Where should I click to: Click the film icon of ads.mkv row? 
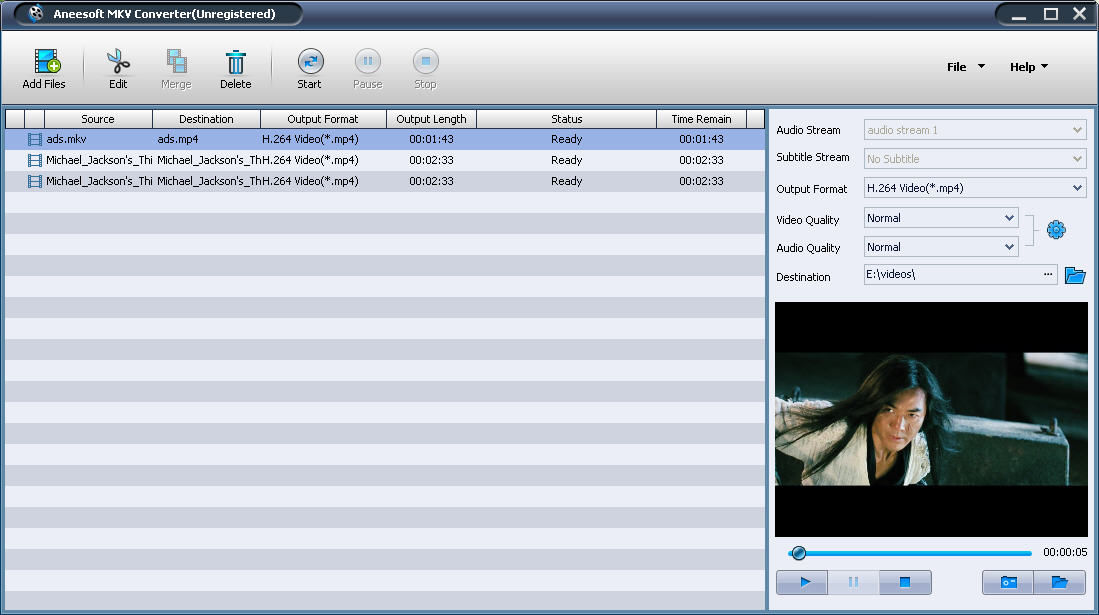click(34, 140)
